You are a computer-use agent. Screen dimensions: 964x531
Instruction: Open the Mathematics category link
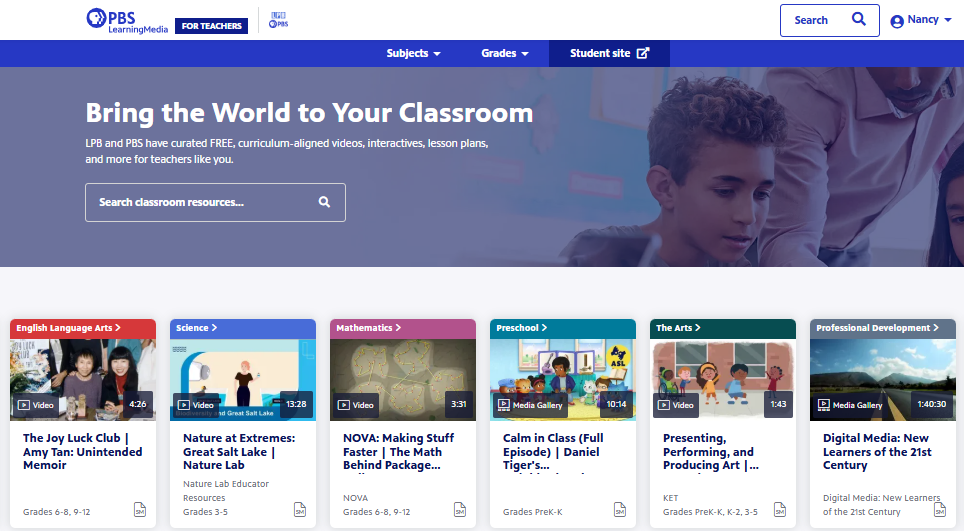coord(369,328)
